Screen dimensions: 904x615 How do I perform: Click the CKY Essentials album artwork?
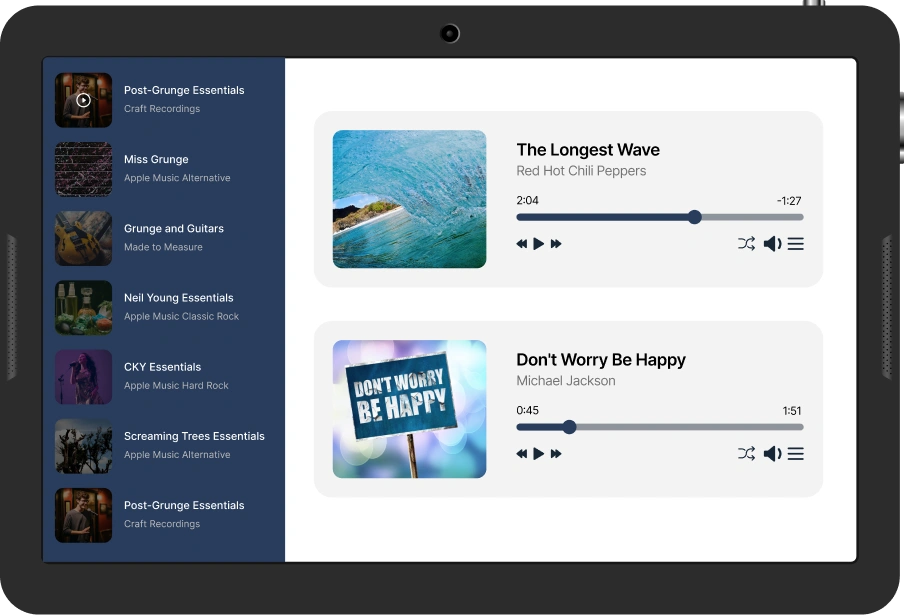pos(83,376)
